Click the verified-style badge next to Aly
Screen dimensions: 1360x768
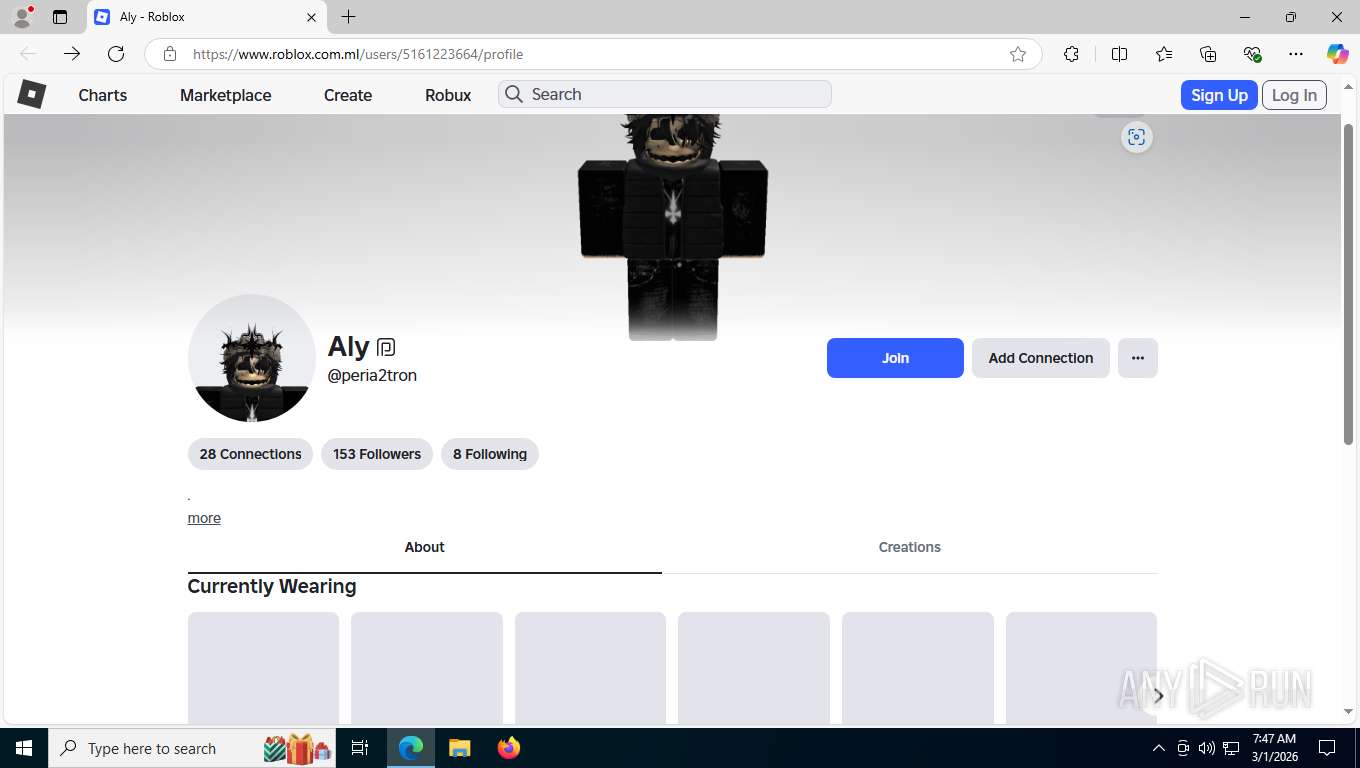coord(386,348)
